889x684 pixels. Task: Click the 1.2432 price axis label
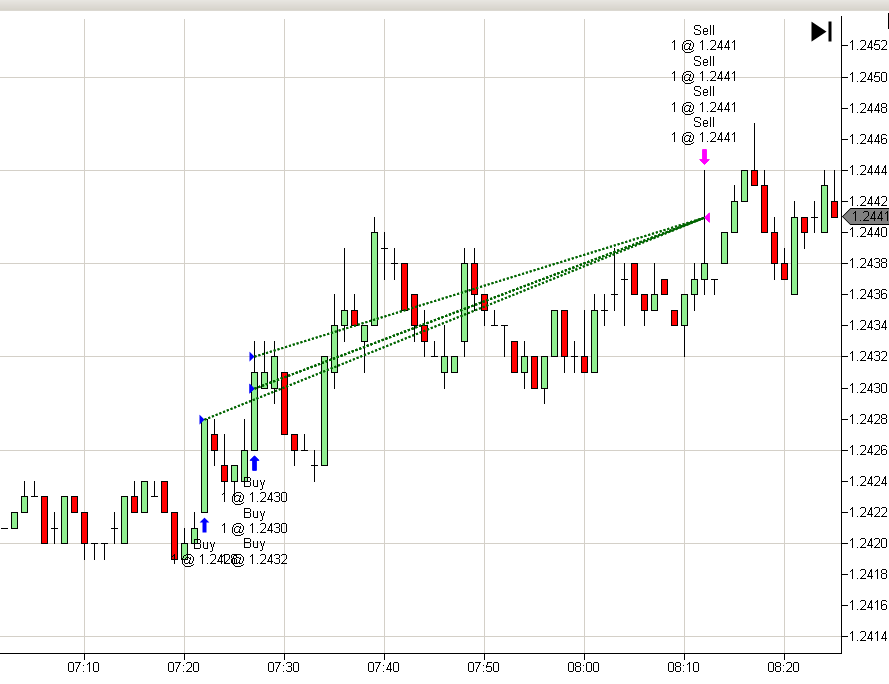pos(868,356)
